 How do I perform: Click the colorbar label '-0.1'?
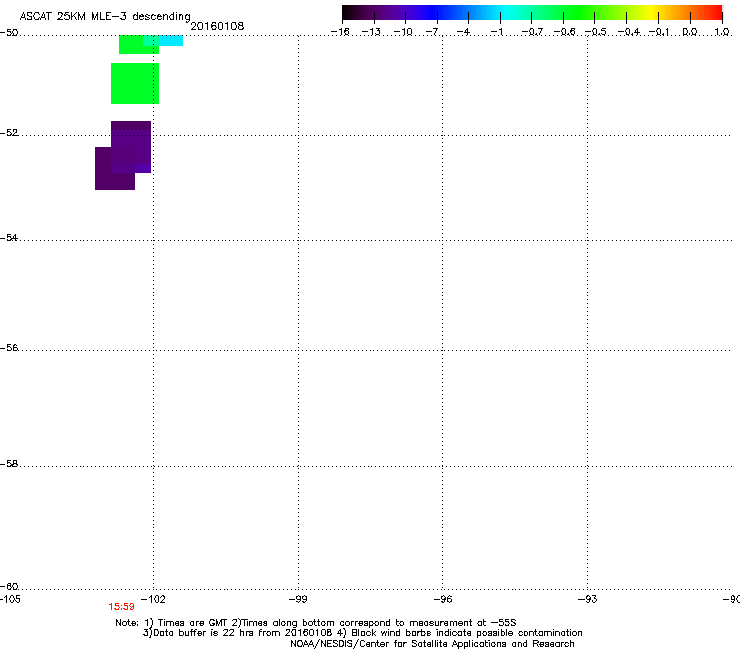coord(659,32)
